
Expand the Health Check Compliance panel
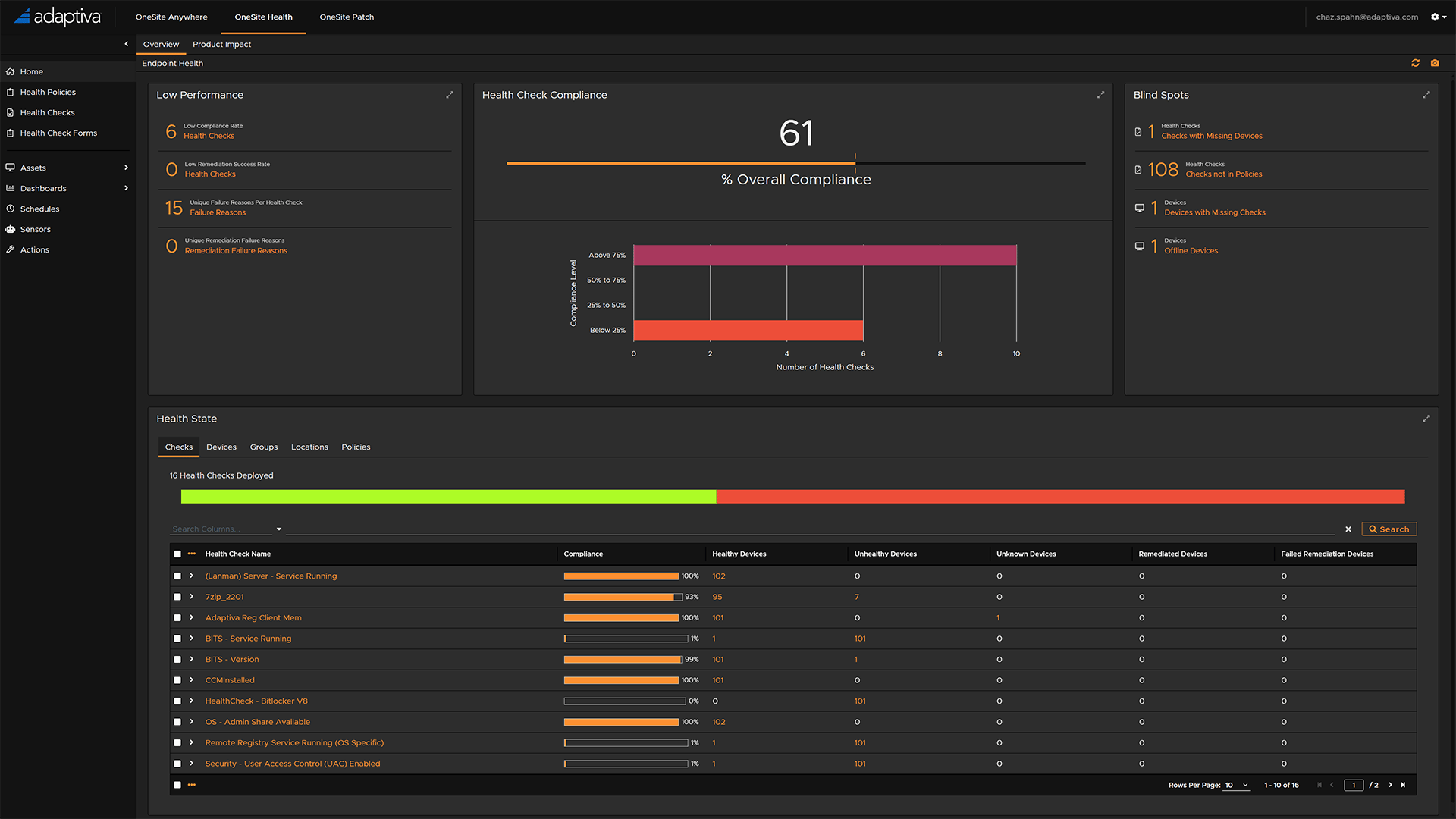pyautogui.click(x=1100, y=95)
